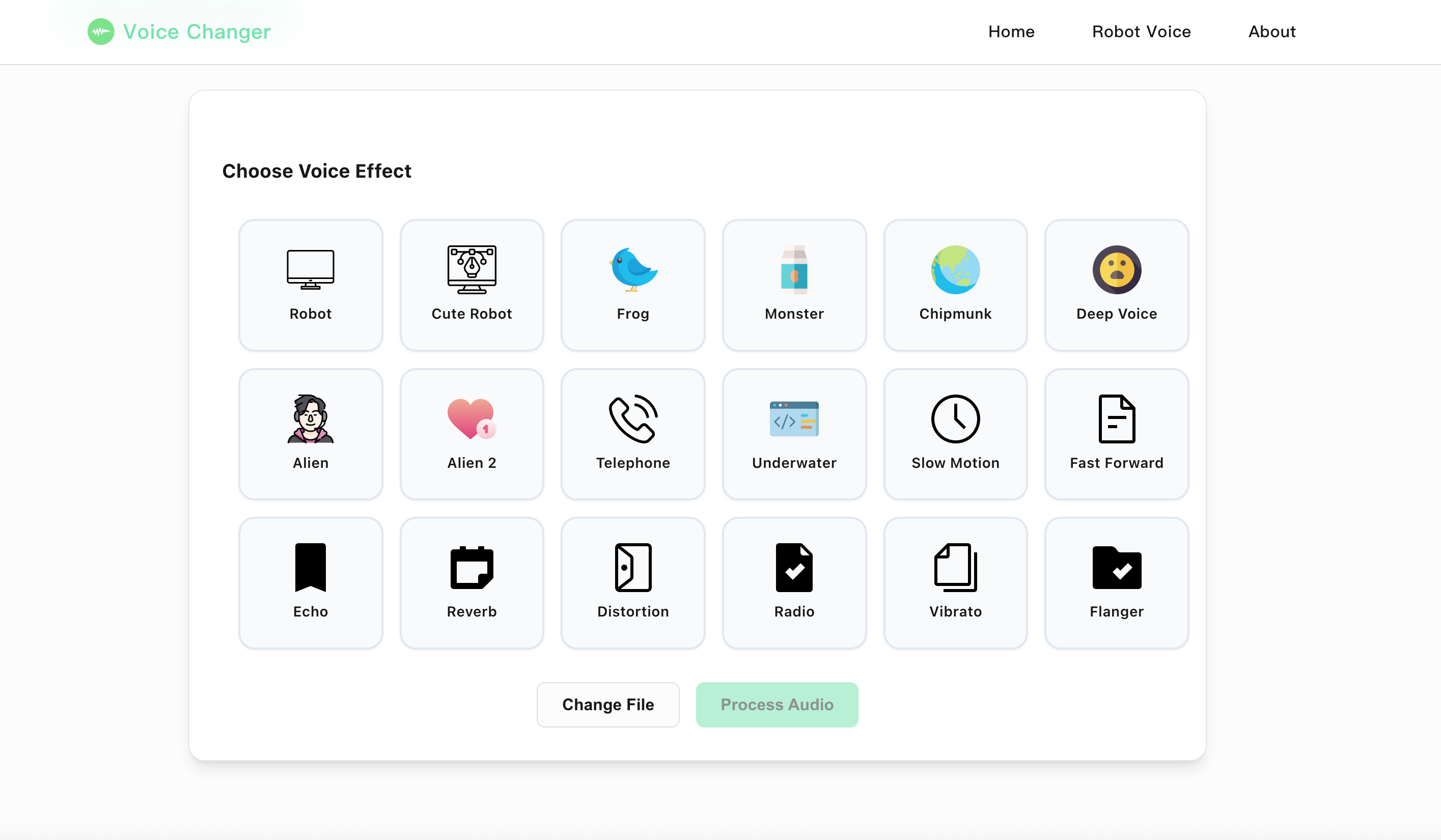Select the Telephone voice effect
This screenshot has width=1441, height=840.
(633, 435)
